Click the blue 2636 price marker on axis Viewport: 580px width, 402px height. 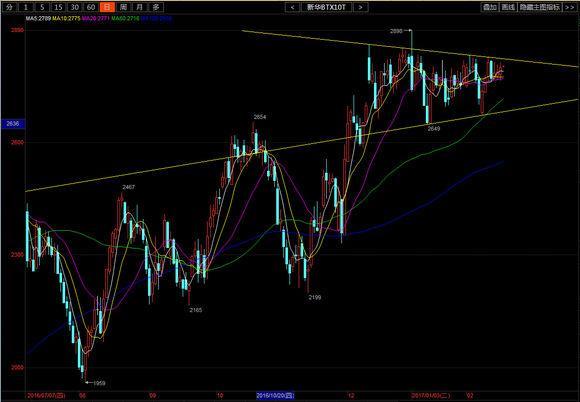click(13, 124)
